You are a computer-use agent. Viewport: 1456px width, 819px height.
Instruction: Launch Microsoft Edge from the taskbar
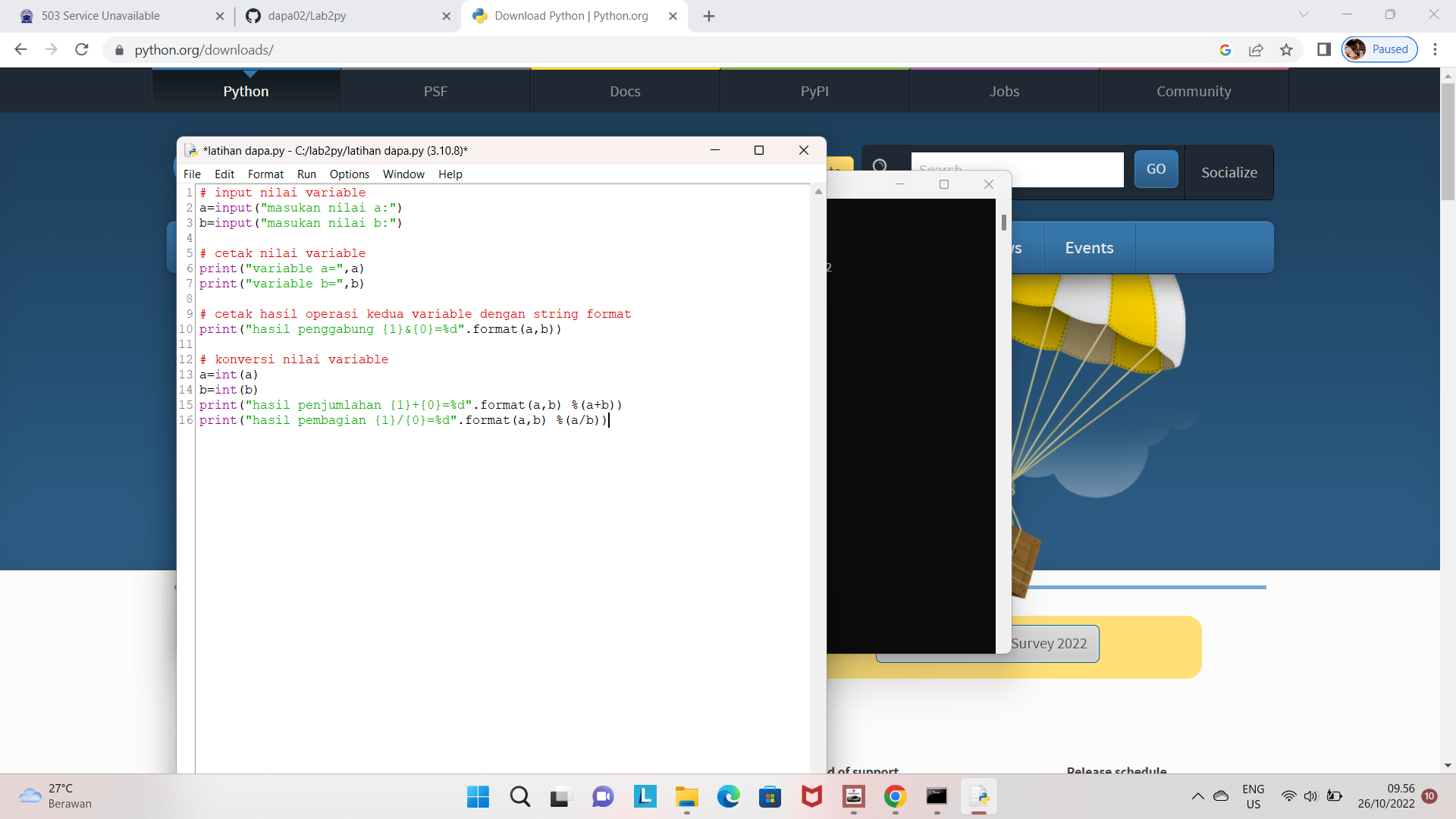(729, 796)
